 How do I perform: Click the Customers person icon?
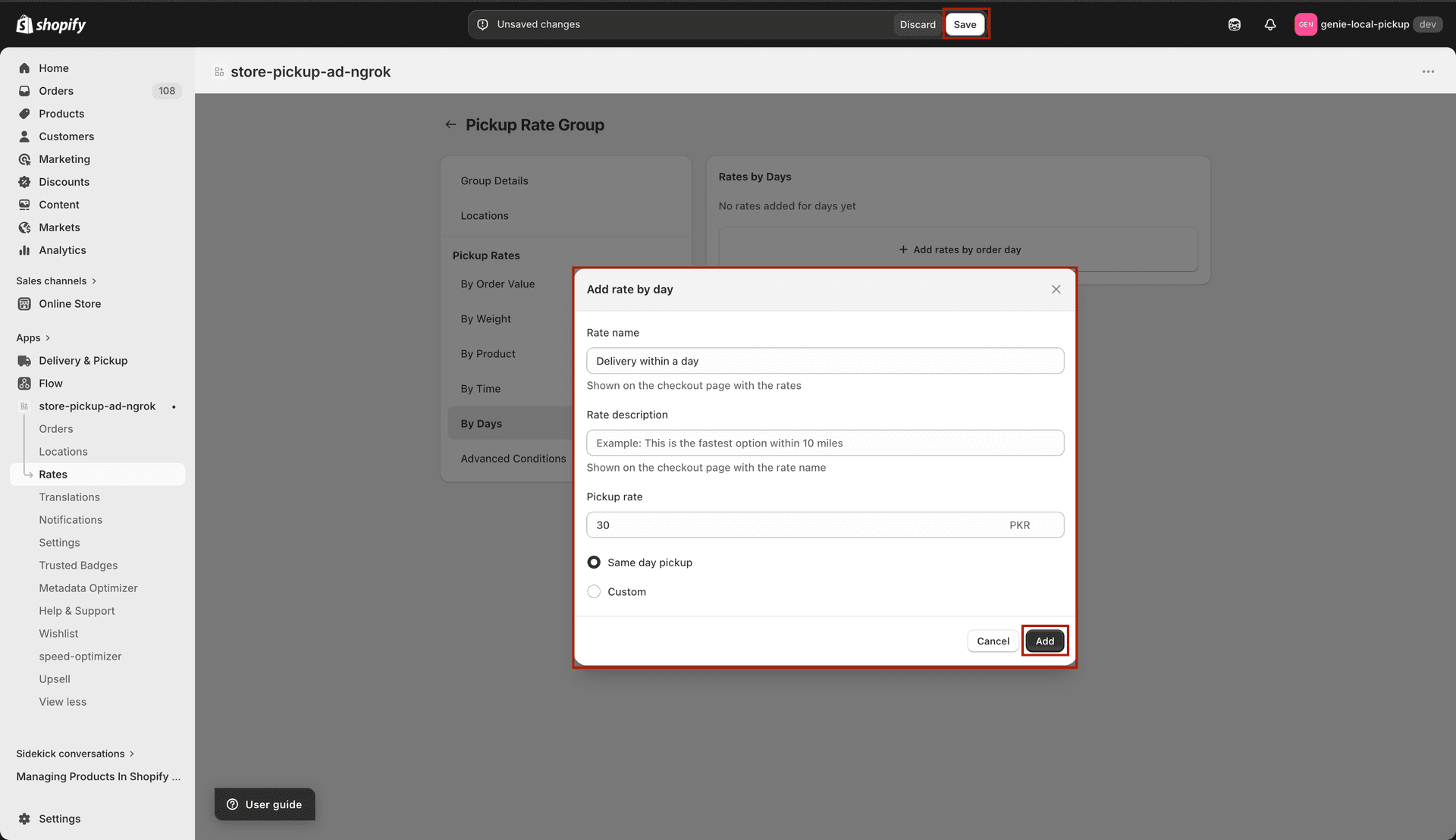coord(24,136)
